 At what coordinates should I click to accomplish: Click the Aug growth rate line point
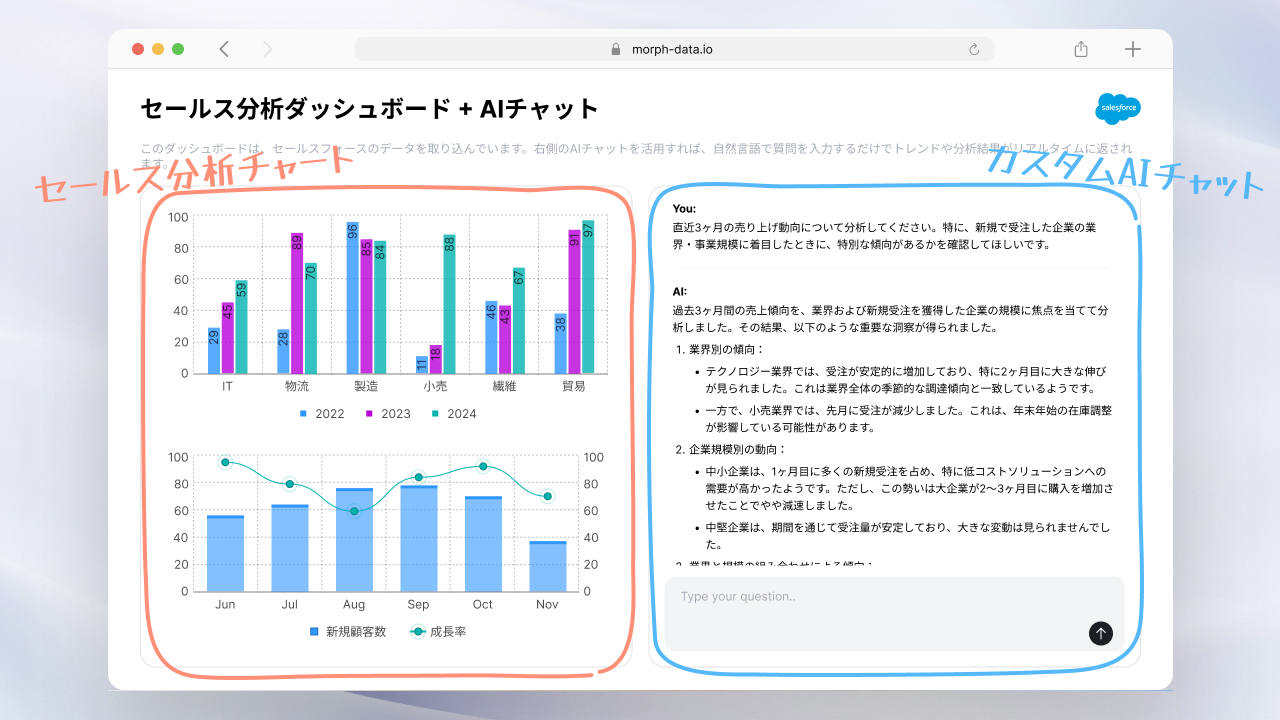point(354,511)
